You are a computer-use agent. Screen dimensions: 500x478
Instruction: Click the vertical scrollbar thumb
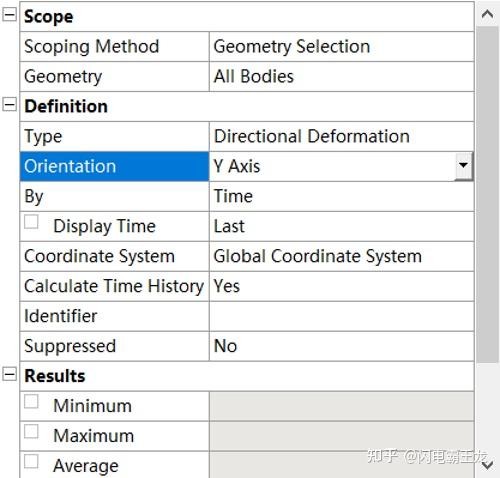(488, 194)
